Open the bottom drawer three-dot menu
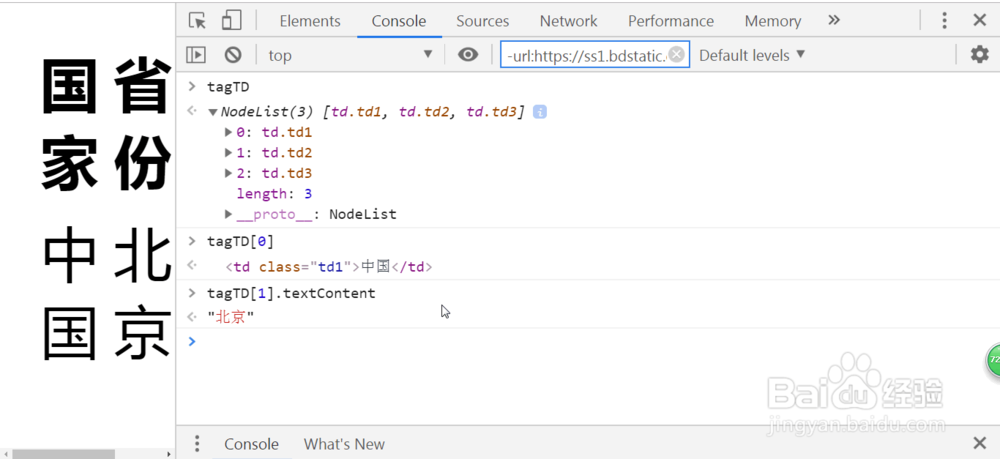 coord(198,444)
